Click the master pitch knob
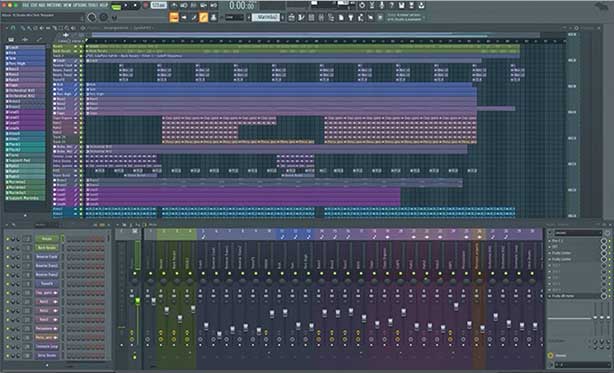 tap(104, 17)
